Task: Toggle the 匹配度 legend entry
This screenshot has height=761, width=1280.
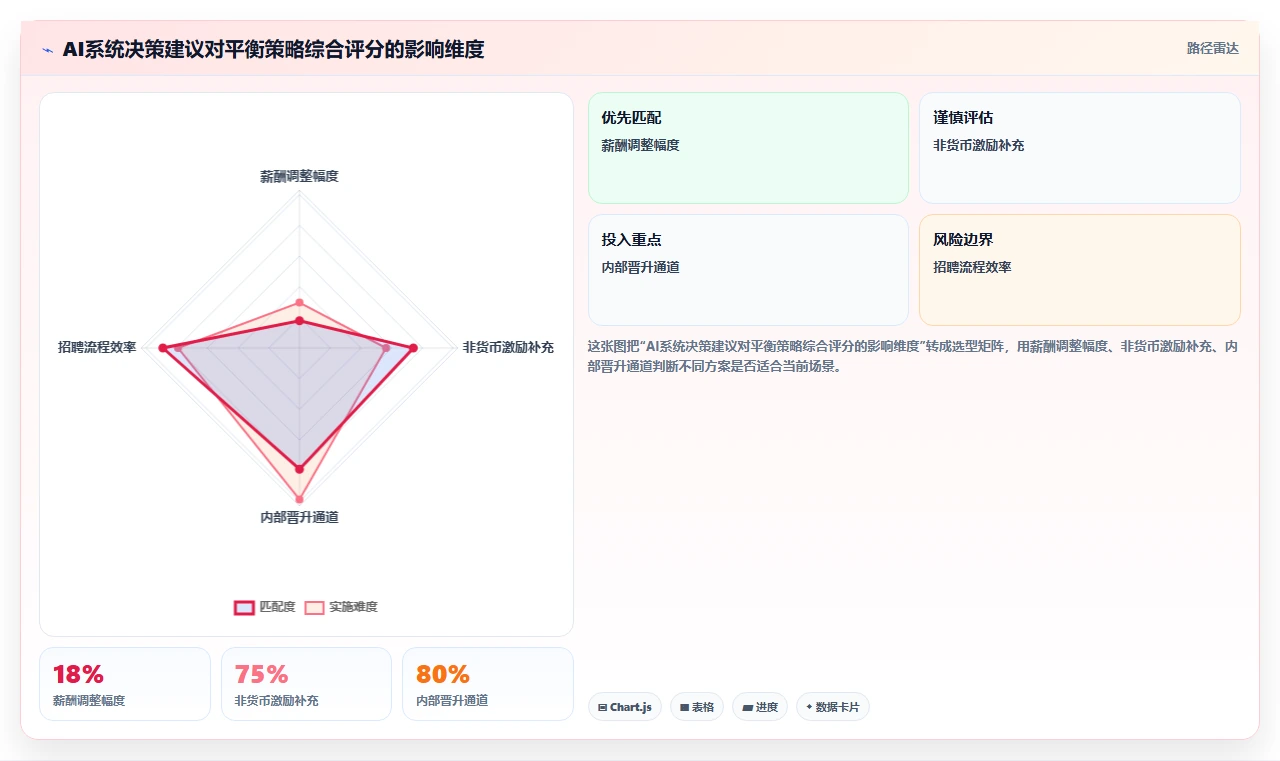Action: click(265, 607)
